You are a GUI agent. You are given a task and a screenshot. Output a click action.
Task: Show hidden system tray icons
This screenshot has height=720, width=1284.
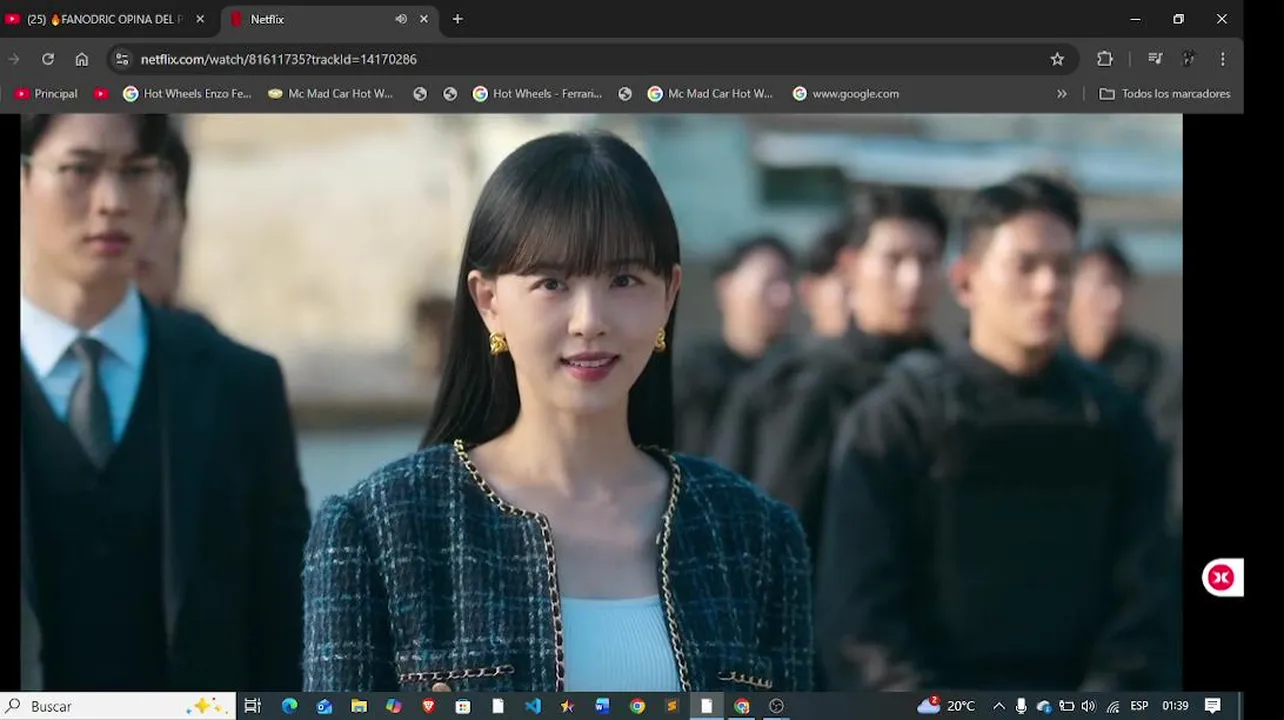click(x=999, y=706)
